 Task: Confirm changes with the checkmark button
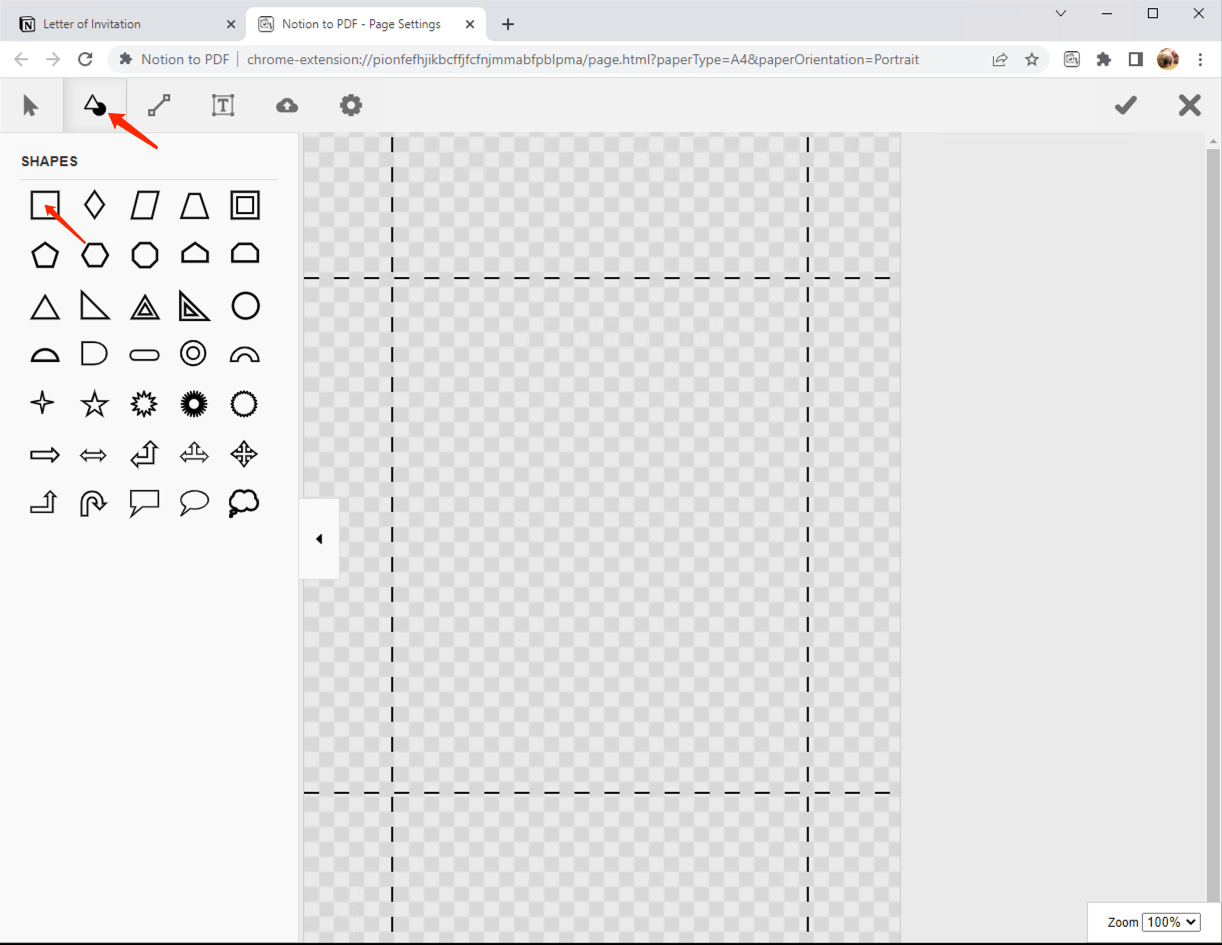click(x=1125, y=104)
